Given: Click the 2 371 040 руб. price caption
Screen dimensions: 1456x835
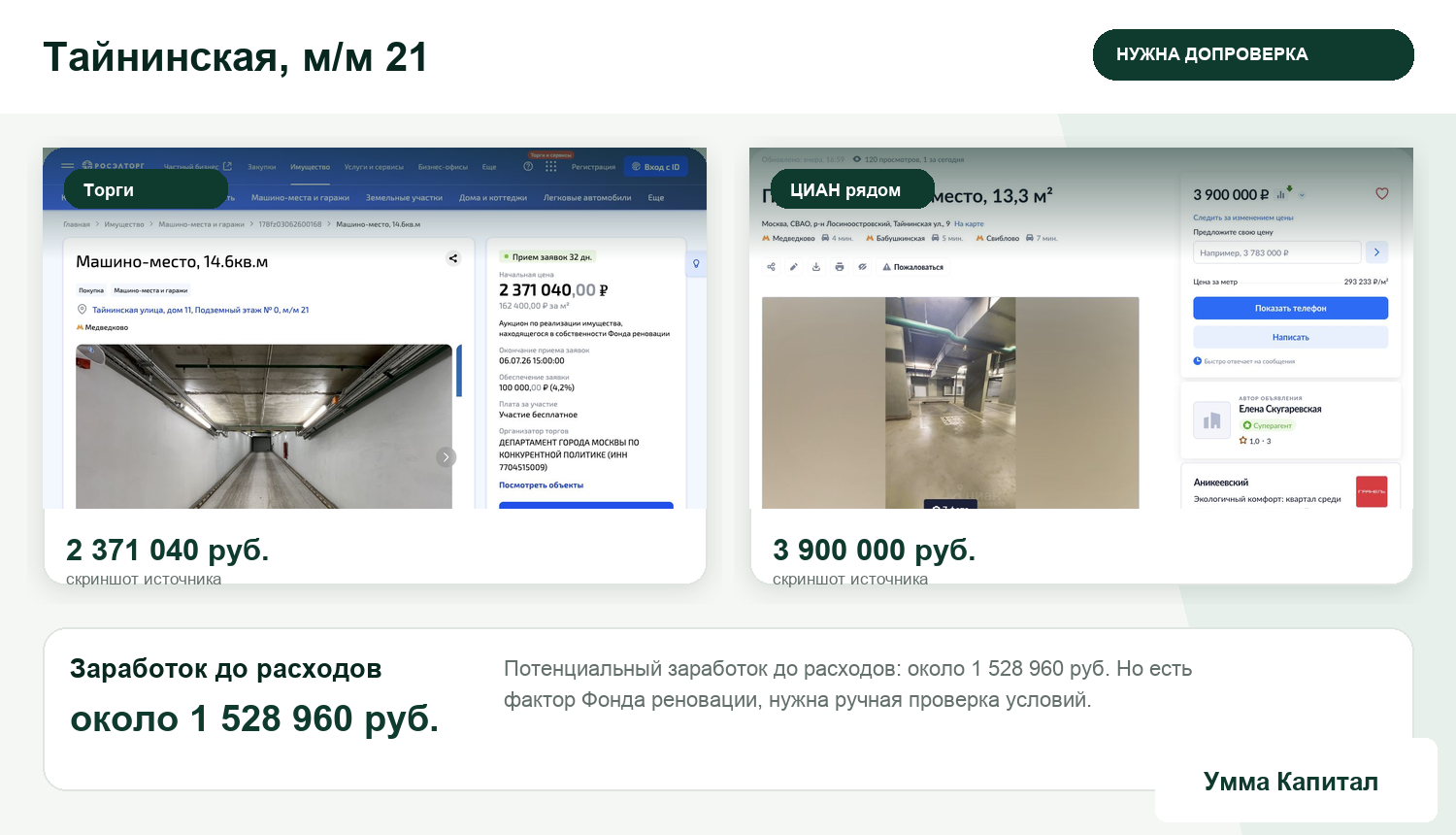Looking at the screenshot, I should pos(167,550).
